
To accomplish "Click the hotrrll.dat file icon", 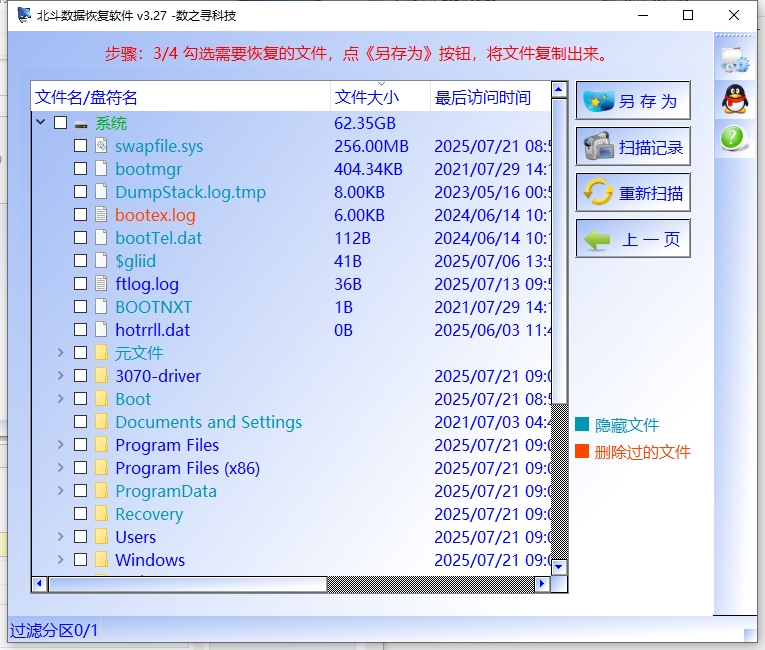I will pos(101,329).
